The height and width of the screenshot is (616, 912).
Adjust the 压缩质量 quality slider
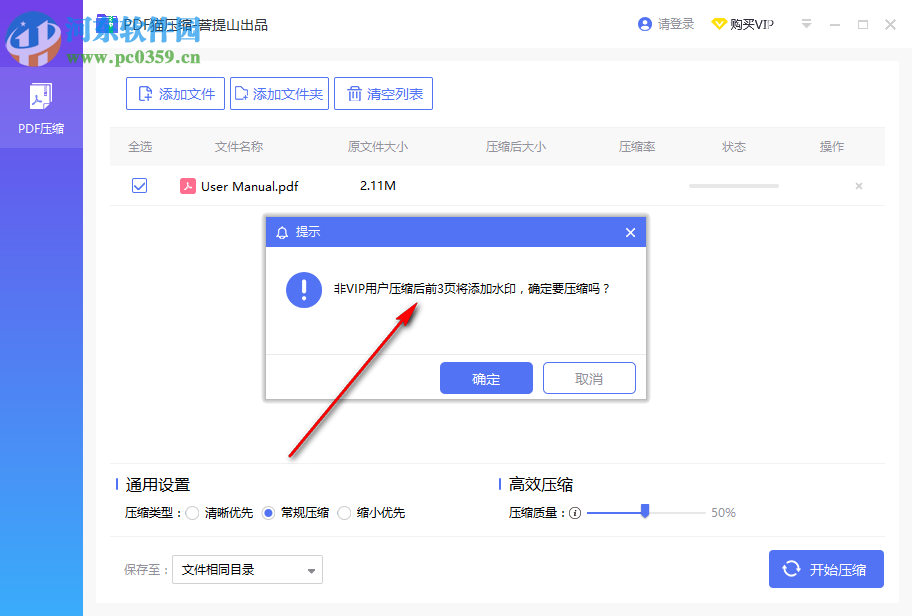click(645, 512)
